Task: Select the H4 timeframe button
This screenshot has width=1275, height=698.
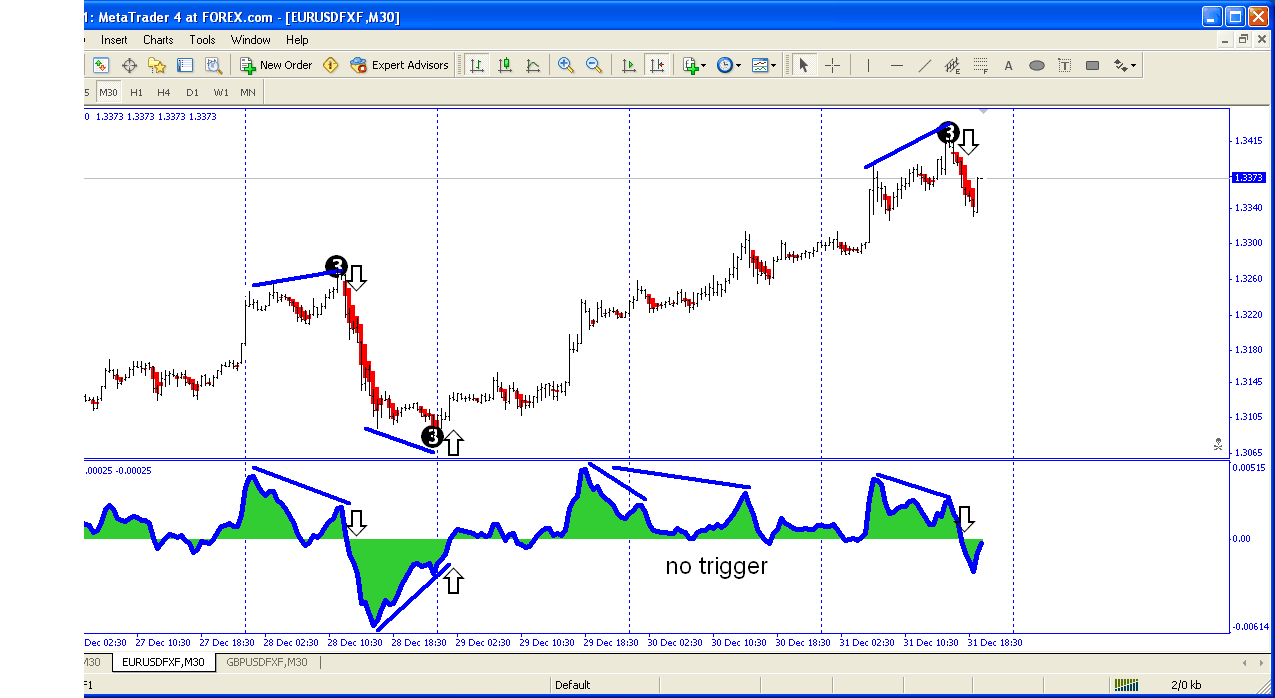Action: [164, 92]
